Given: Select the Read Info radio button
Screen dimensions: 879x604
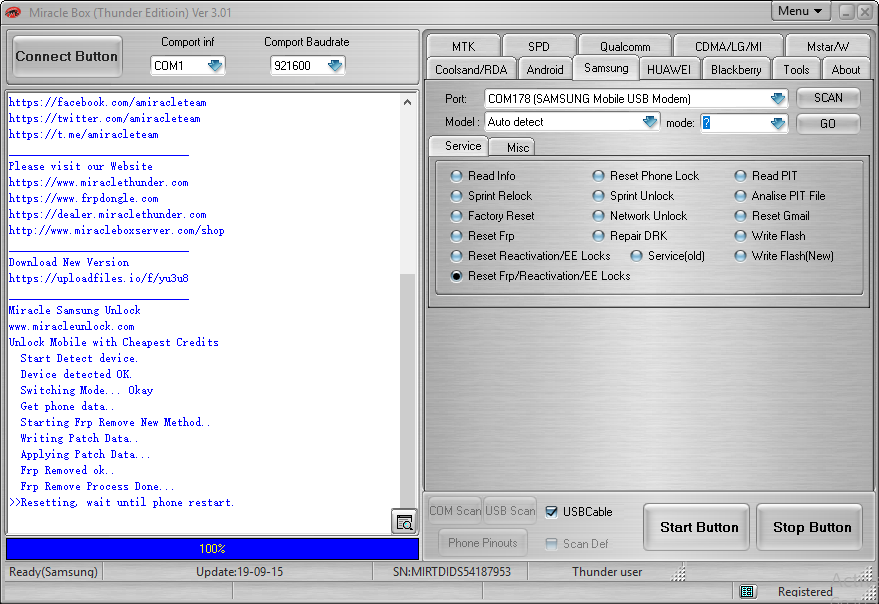Looking at the screenshot, I should click(x=456, y=176).
